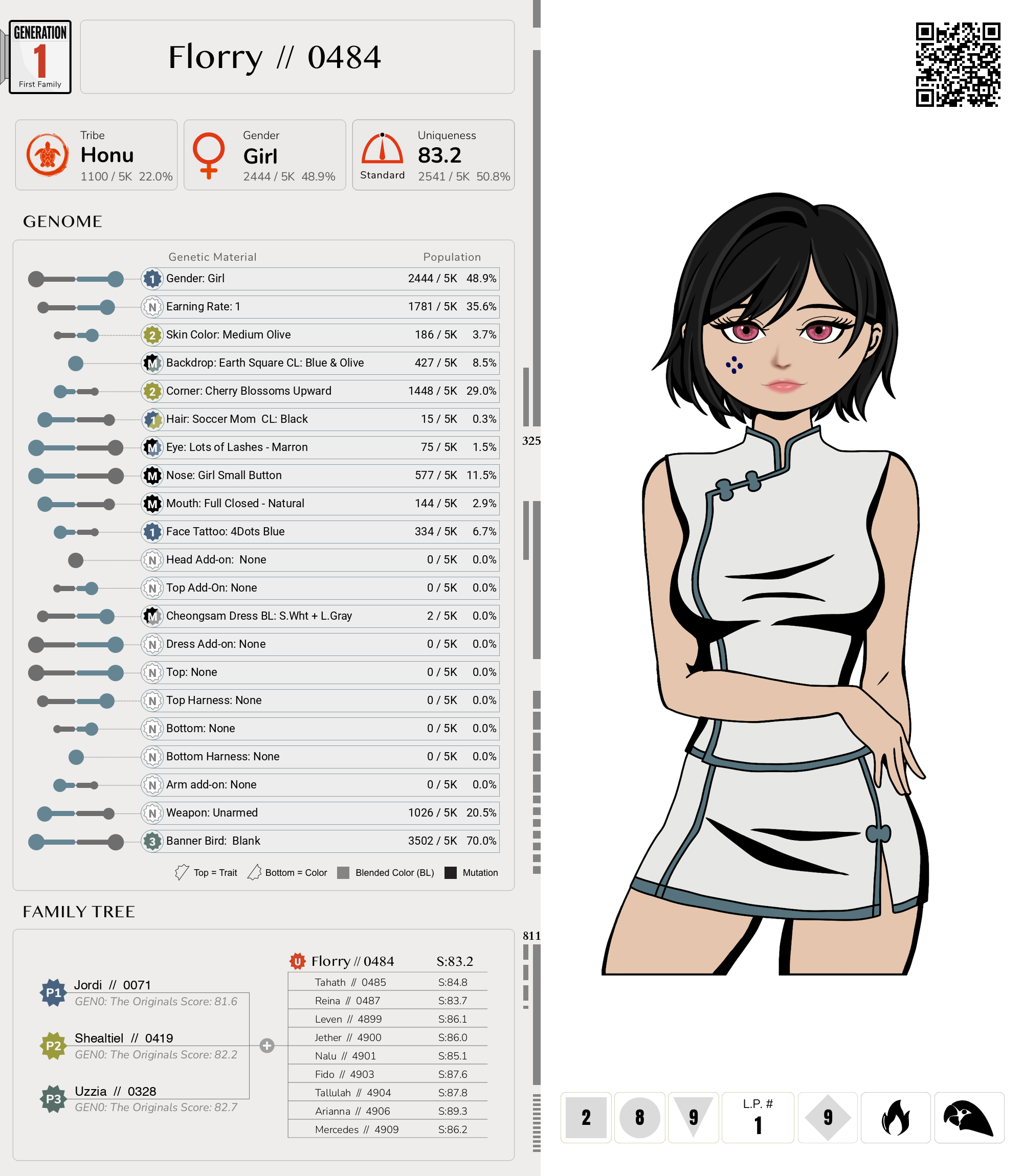Click the square badge showing 2
This screenshot has width=1023, height=1176.
coord(586,1117)
